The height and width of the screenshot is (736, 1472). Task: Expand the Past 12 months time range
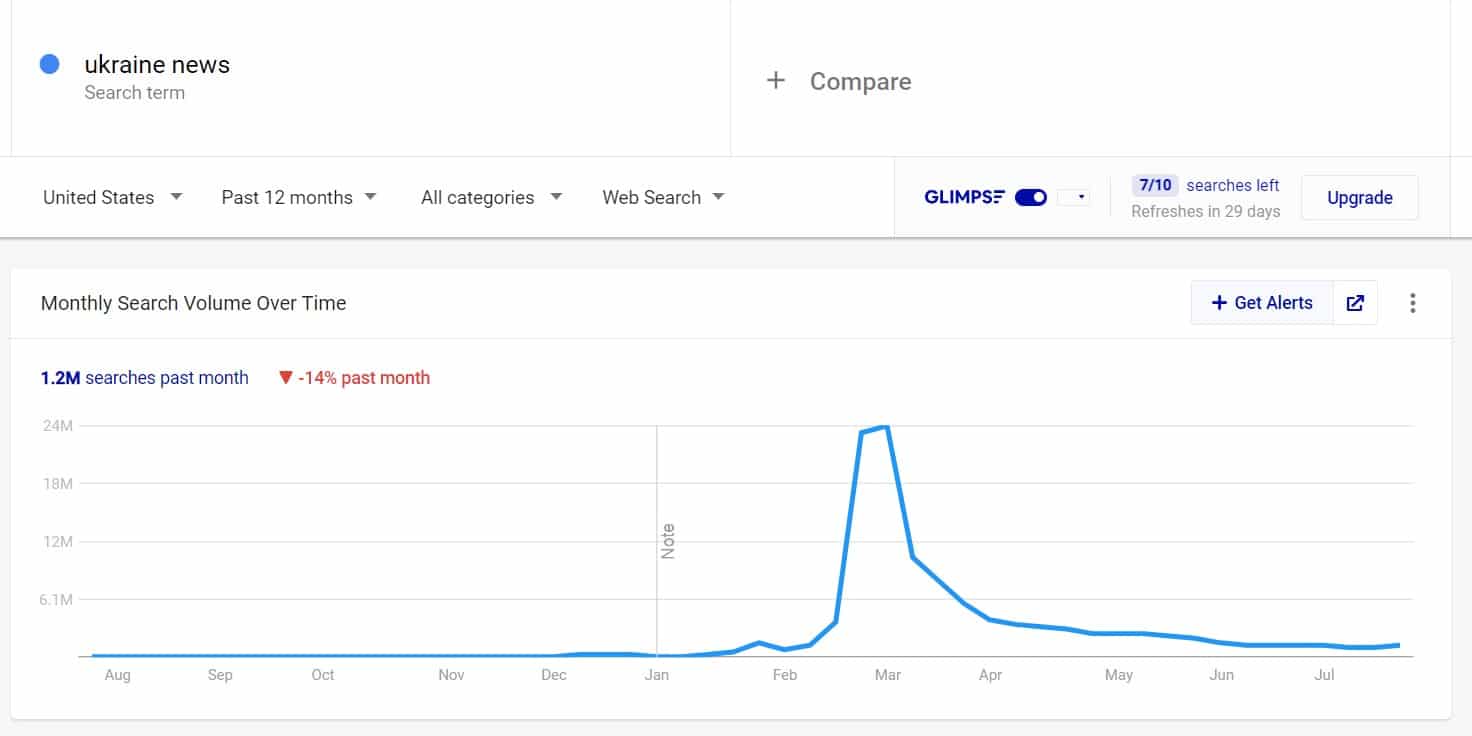click(298, 197)
